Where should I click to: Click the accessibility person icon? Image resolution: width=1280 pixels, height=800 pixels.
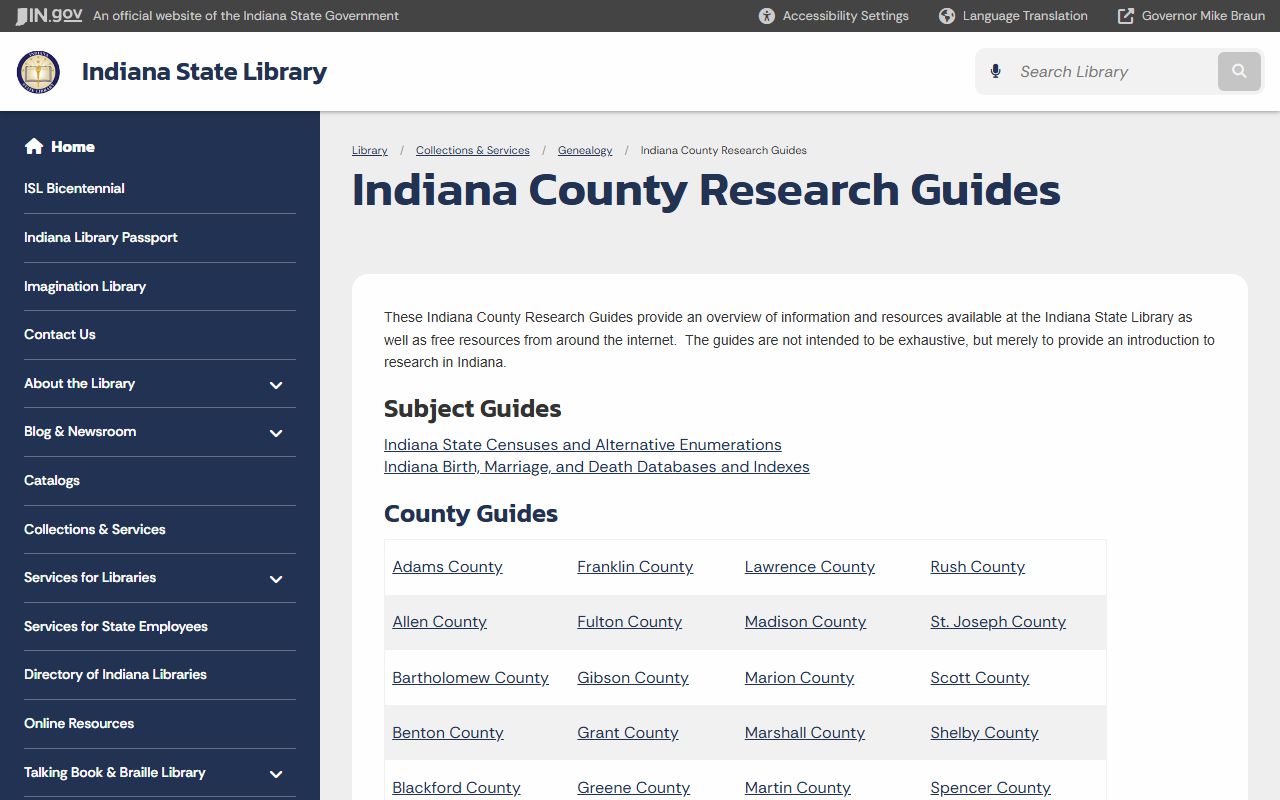[767, 16]
